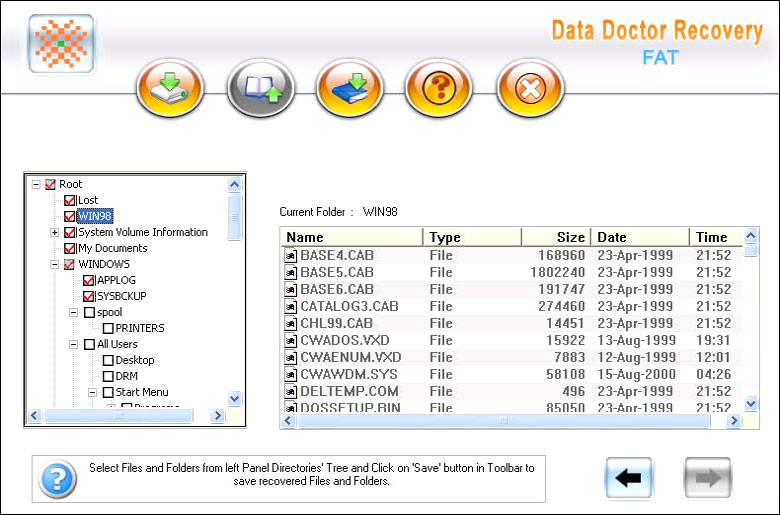Click the tree panel vertical scroll thumb
Viewport: 780px width, 515px height.
point(234,217)
